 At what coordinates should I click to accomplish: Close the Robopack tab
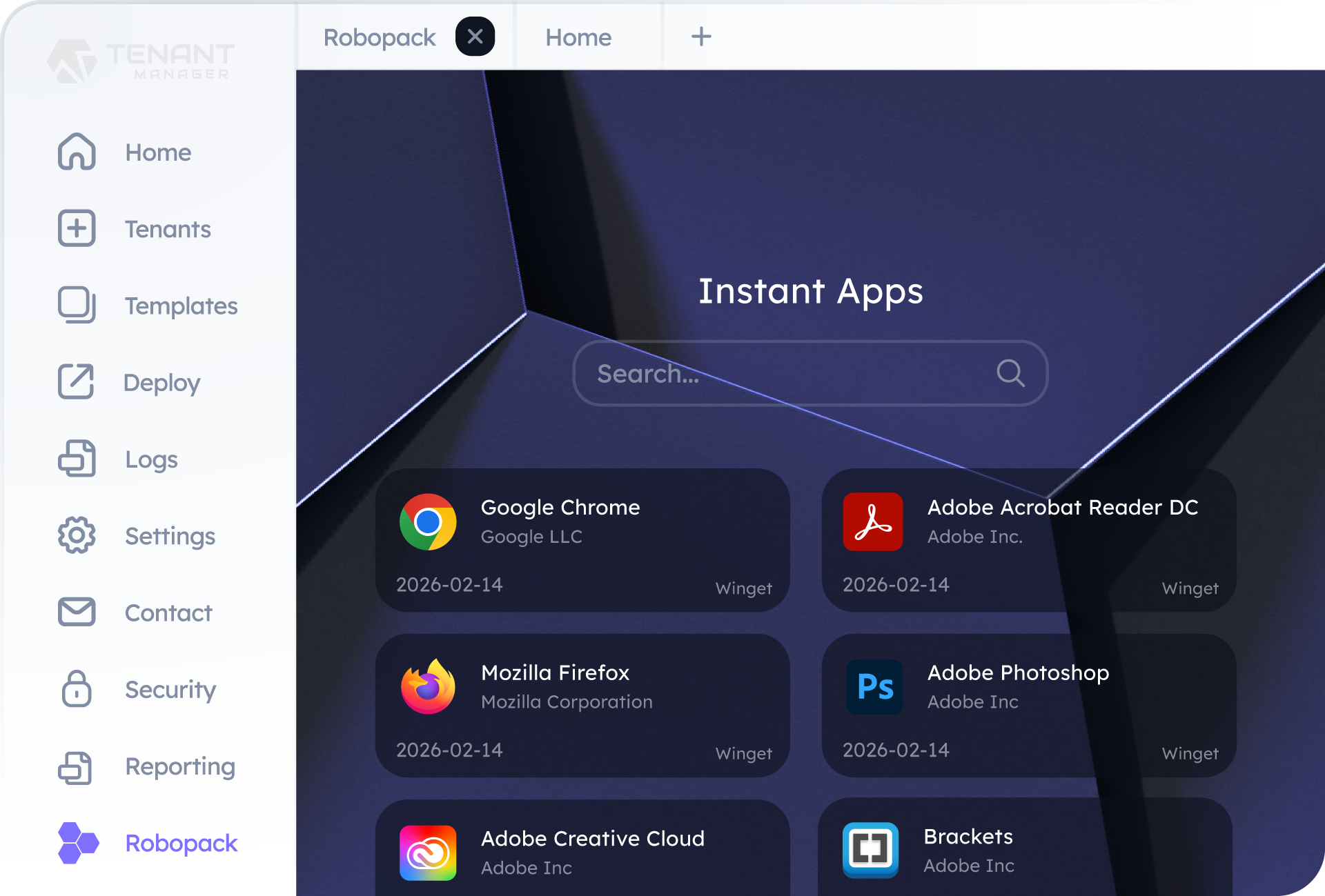click(x=475, y=37)
